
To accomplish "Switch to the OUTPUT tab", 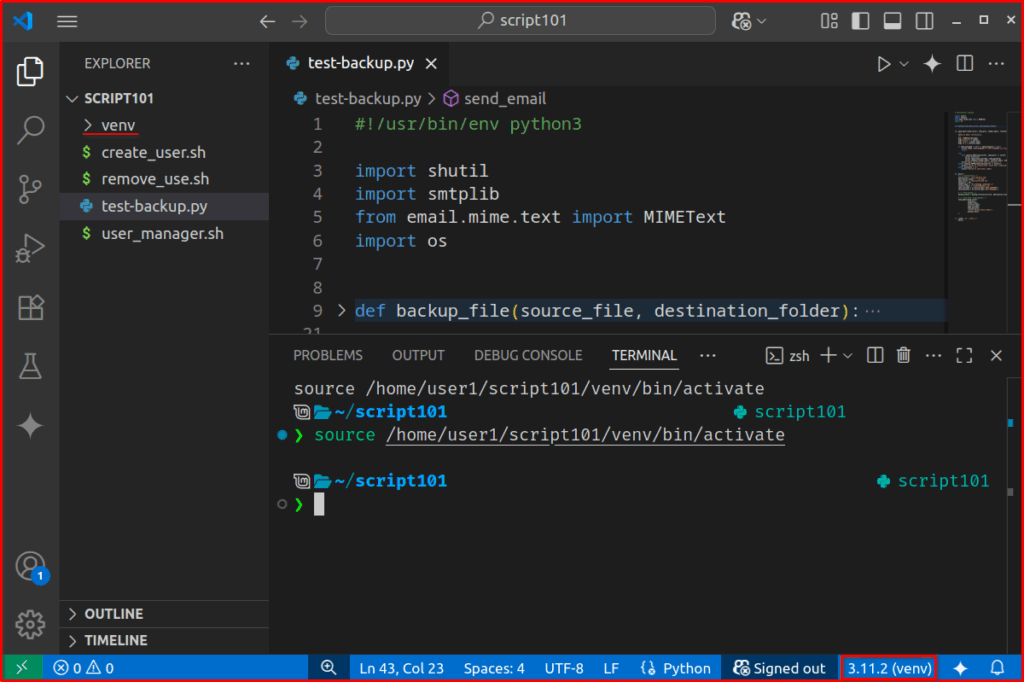I will 418,355.
